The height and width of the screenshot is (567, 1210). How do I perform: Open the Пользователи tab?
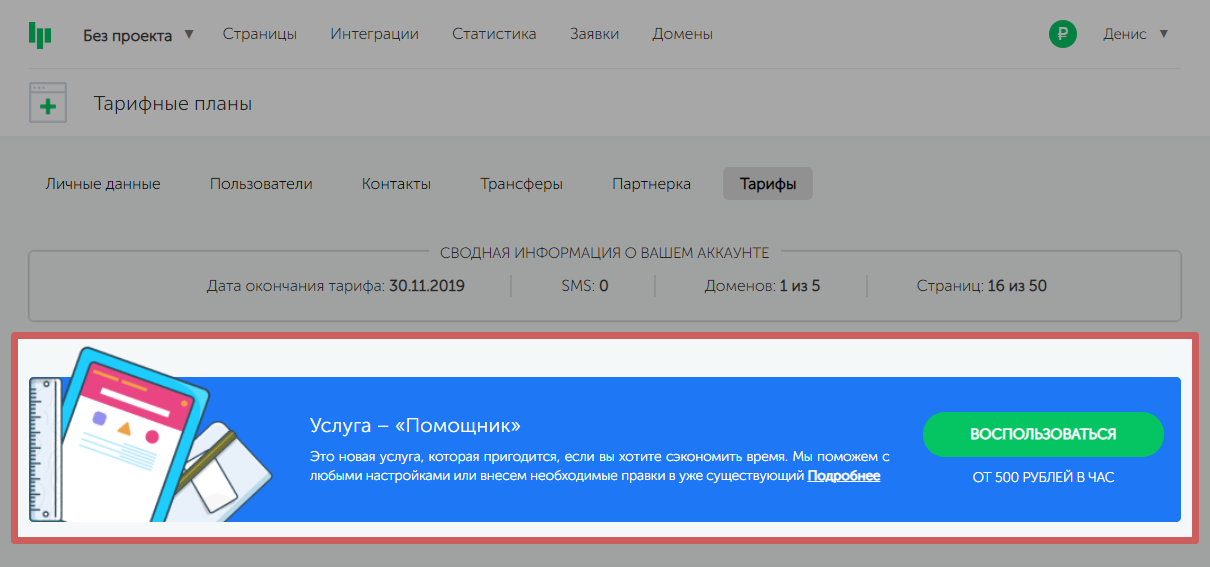point(261,184)
